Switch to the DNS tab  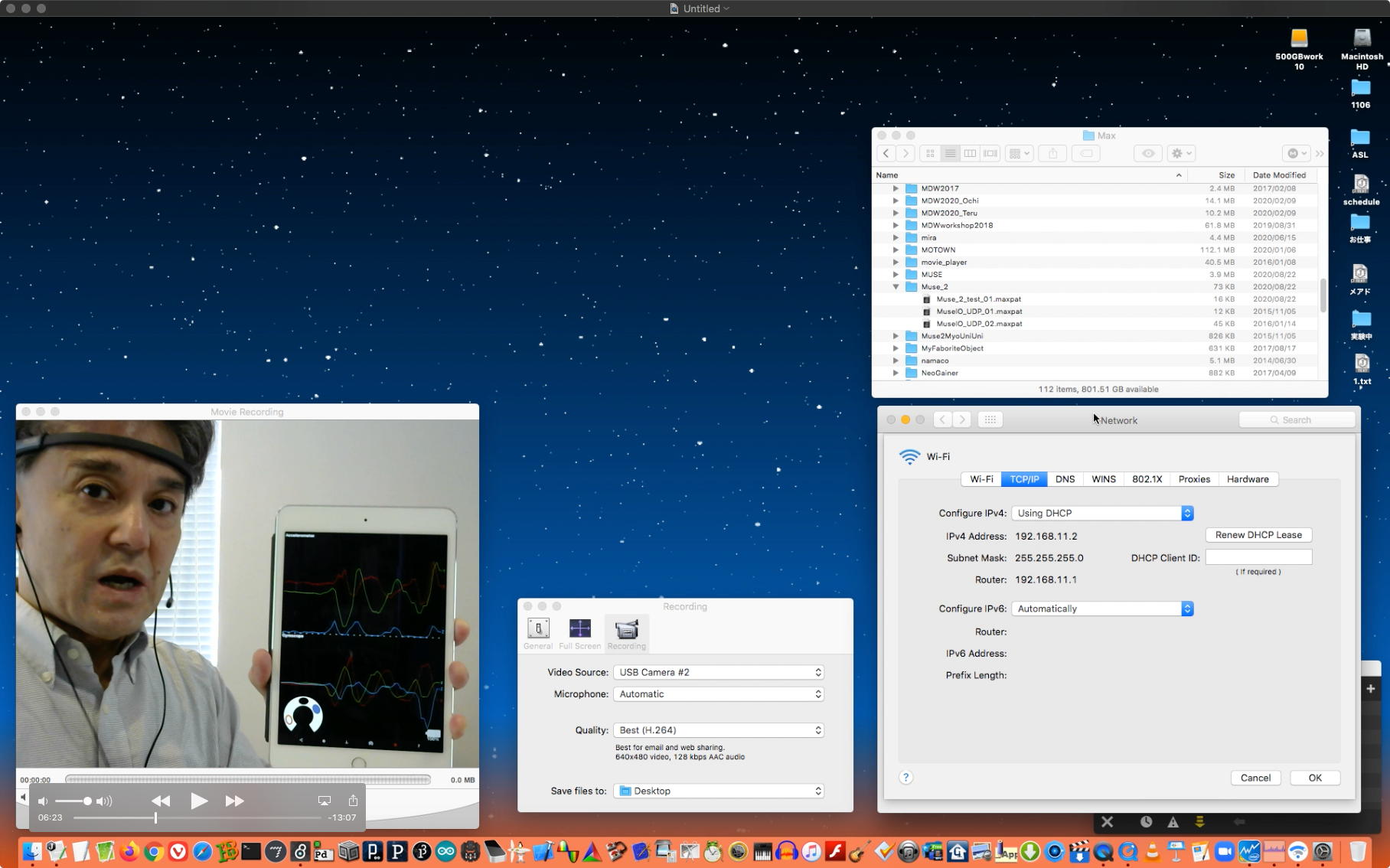(x=1065, y=479)
